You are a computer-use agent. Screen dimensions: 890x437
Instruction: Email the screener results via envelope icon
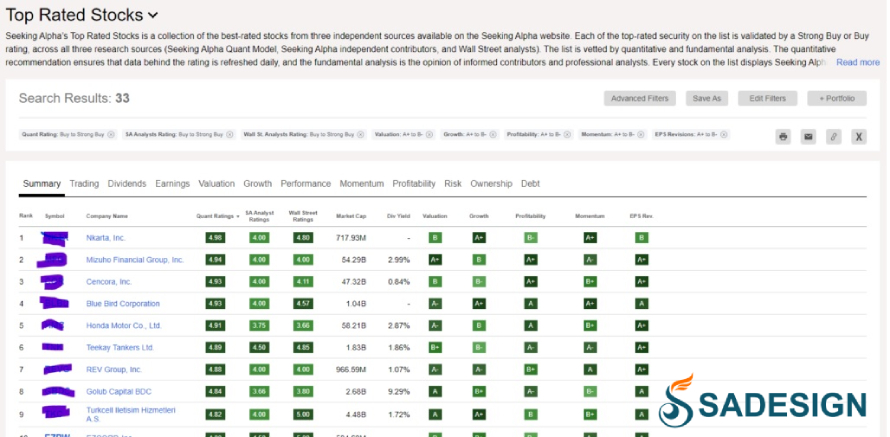pyautogui.click(x=808, y=136)
